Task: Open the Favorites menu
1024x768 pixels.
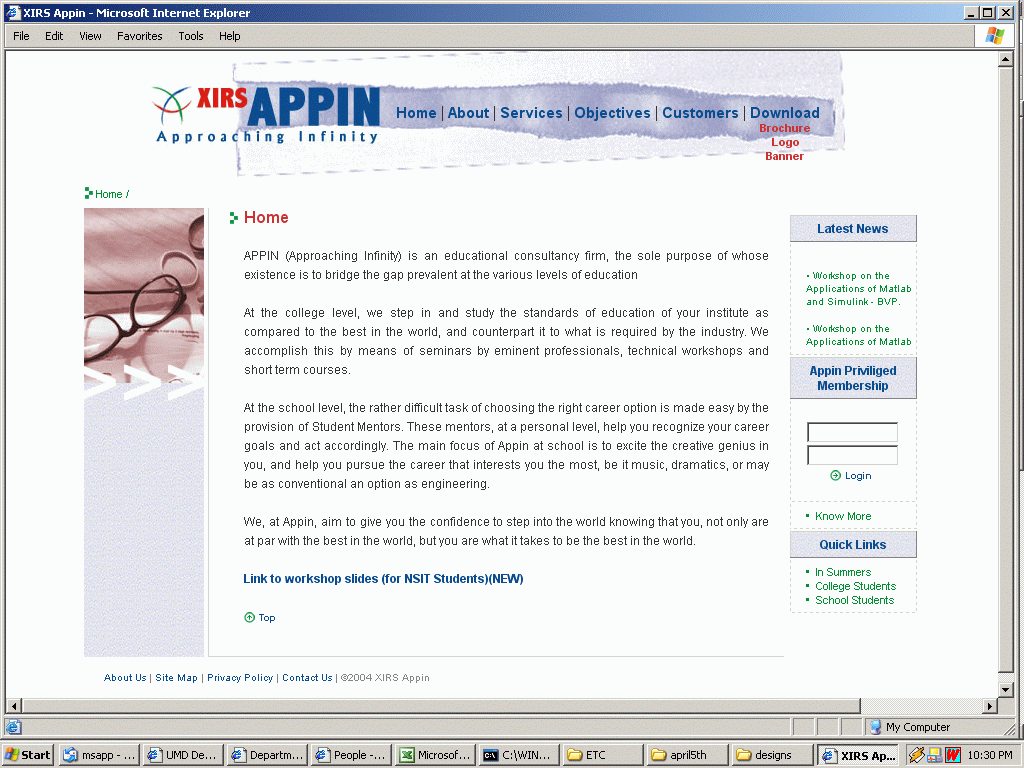Action: point(140,36)
